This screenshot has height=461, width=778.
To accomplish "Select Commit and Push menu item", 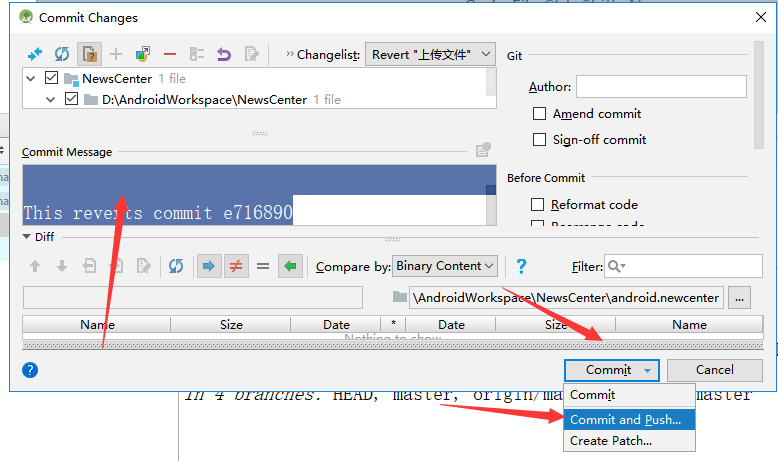I will 629,420.
